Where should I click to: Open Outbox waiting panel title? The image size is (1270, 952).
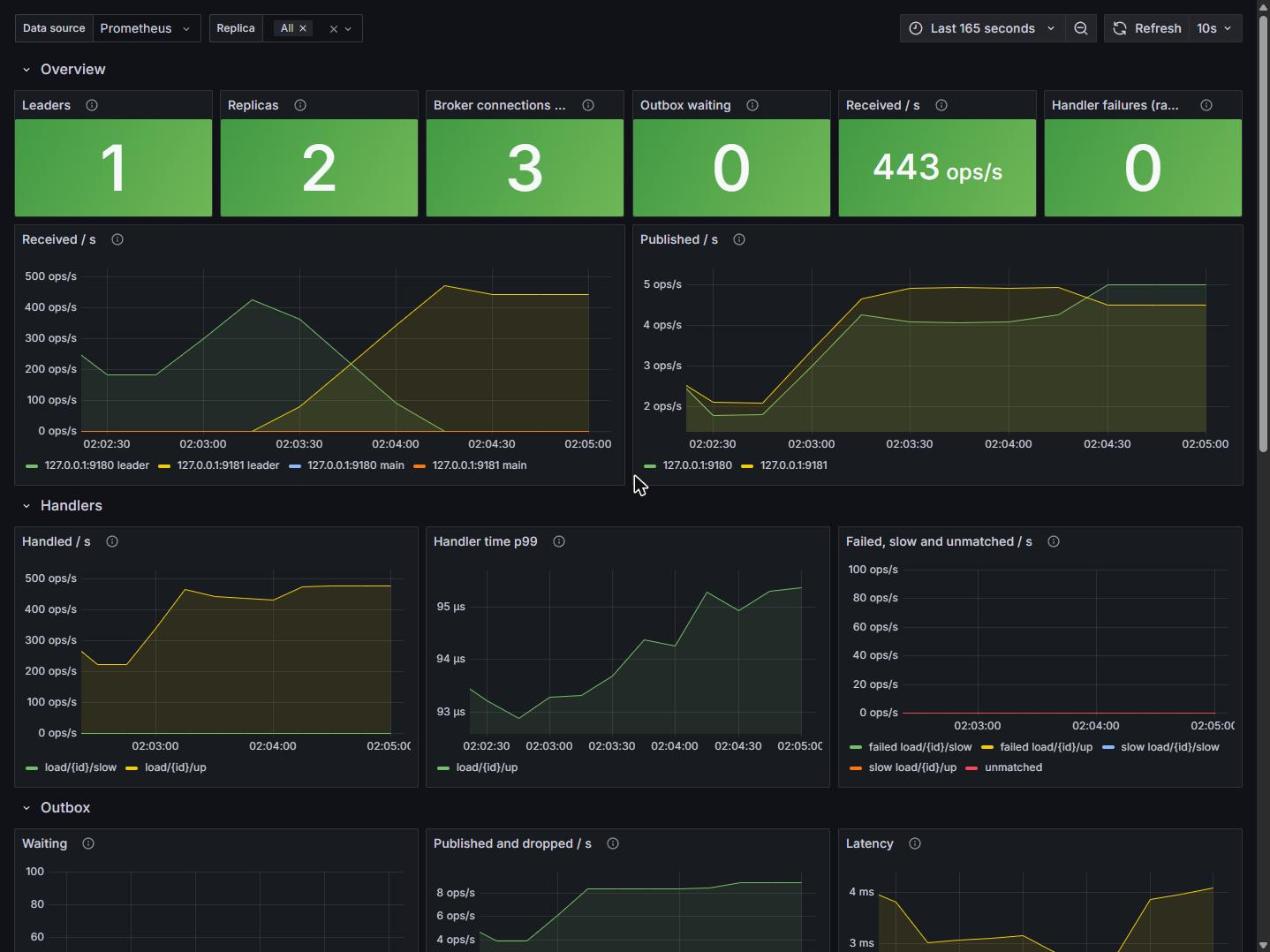click(685, 105)
